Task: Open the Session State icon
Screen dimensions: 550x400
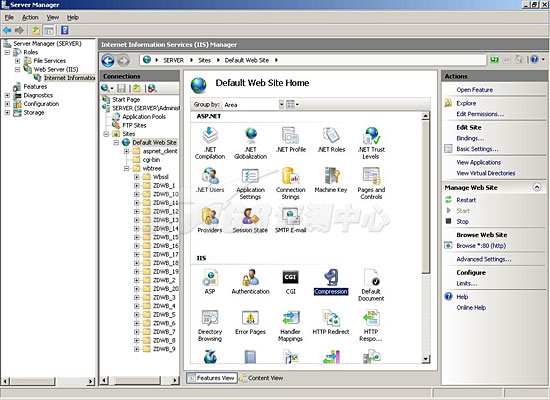Action: point(250,220)
